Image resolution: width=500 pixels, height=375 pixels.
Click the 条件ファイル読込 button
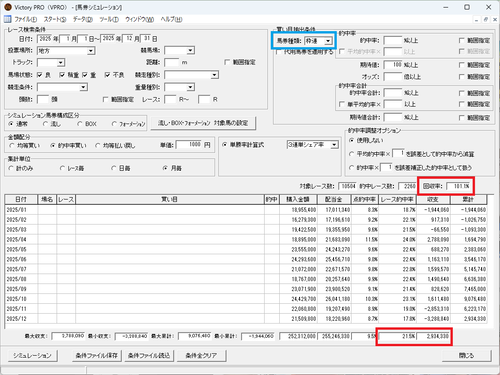coord(149,356)
